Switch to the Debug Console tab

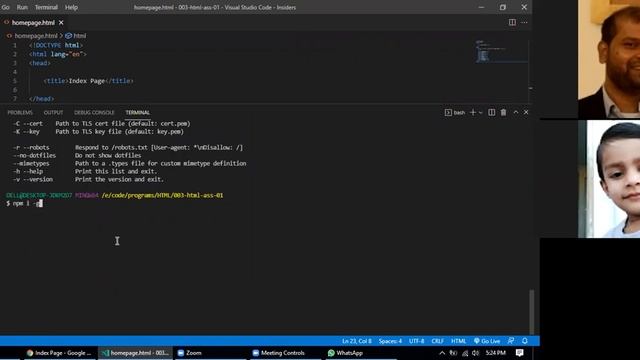tap(94, 113)
